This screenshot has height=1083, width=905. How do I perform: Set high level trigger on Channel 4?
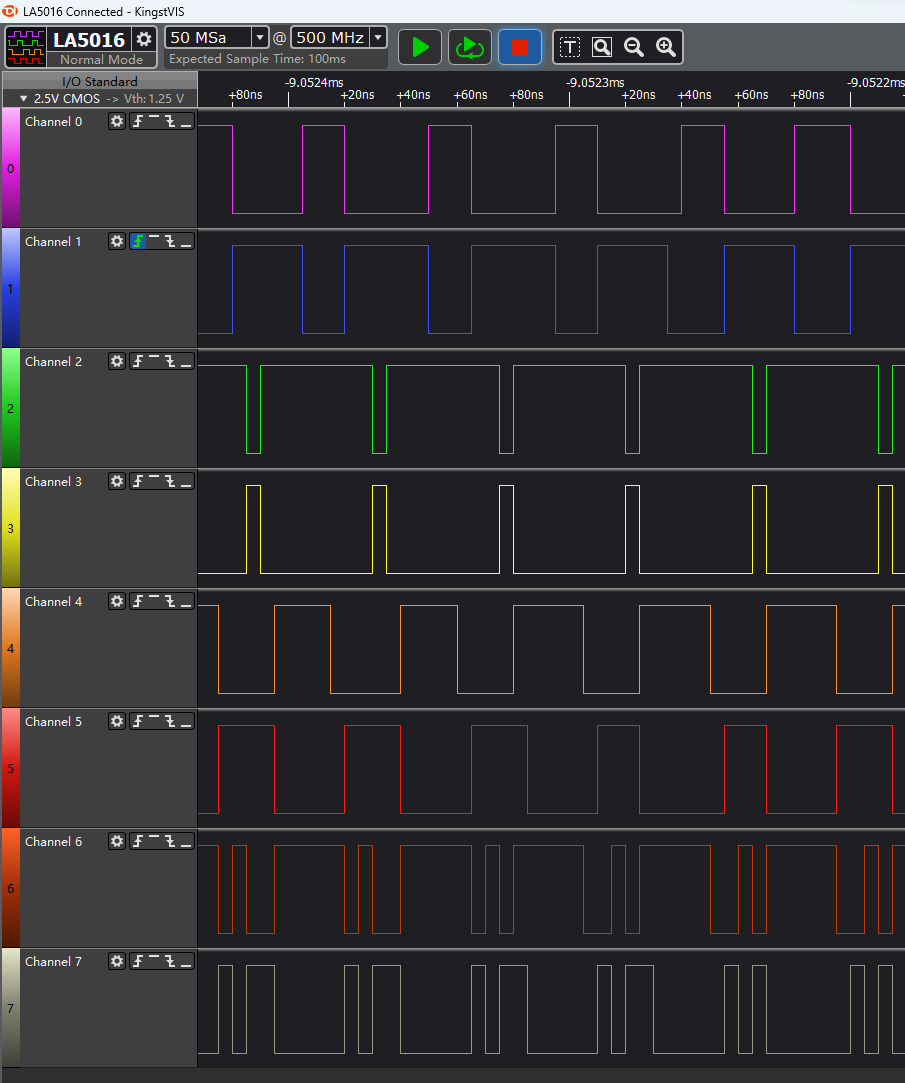click(154, 601)
